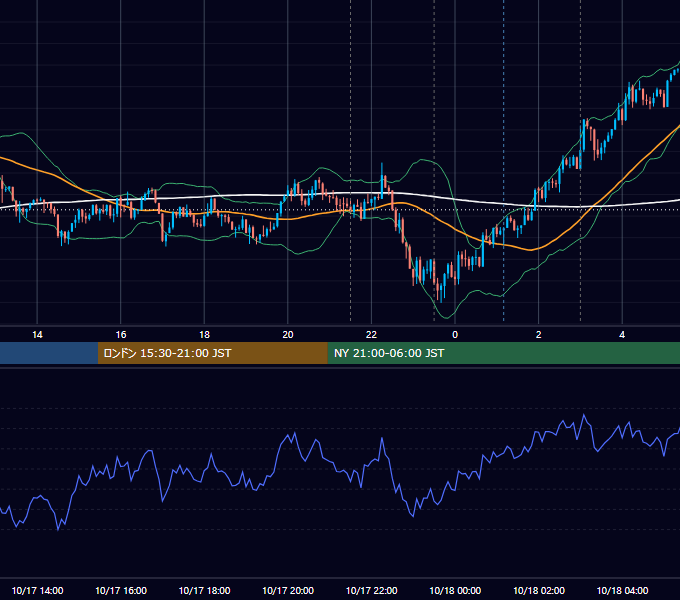This screenshot has height=600, width=680.
Task: Click the 10/18 02:00 date label
Action: tap(539, 590)
